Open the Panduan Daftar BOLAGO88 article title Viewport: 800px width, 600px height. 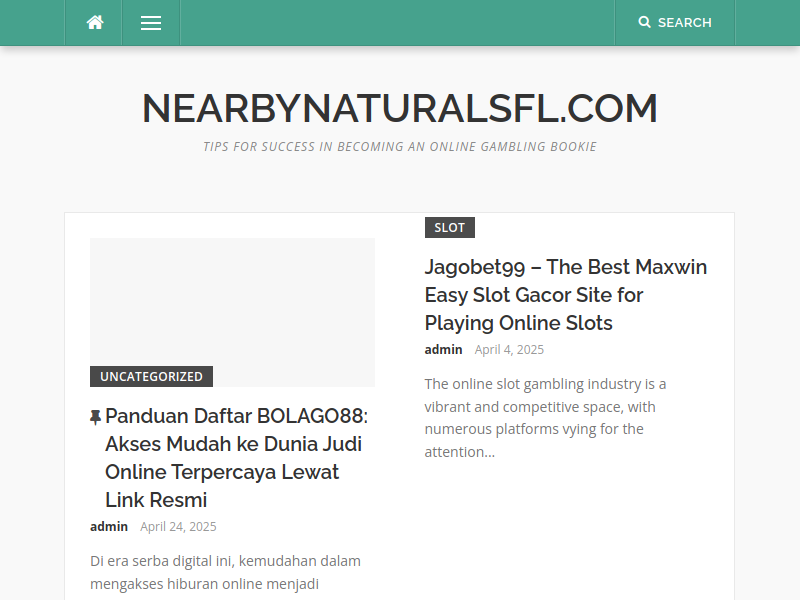pyautogui.click(x=236, y=458)
